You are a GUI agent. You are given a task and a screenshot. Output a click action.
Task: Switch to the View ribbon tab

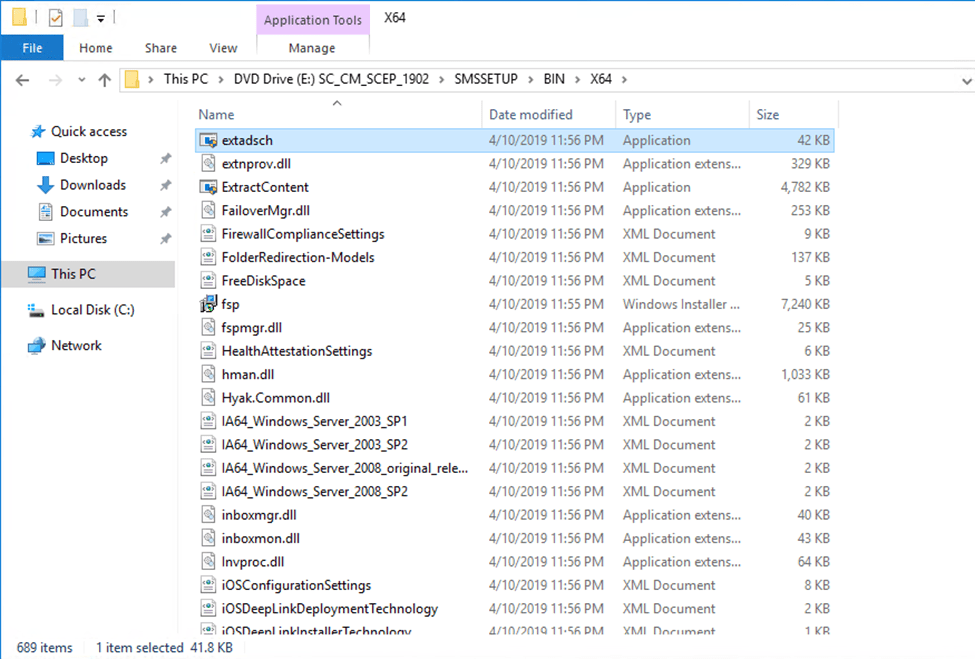coord(223,48)
